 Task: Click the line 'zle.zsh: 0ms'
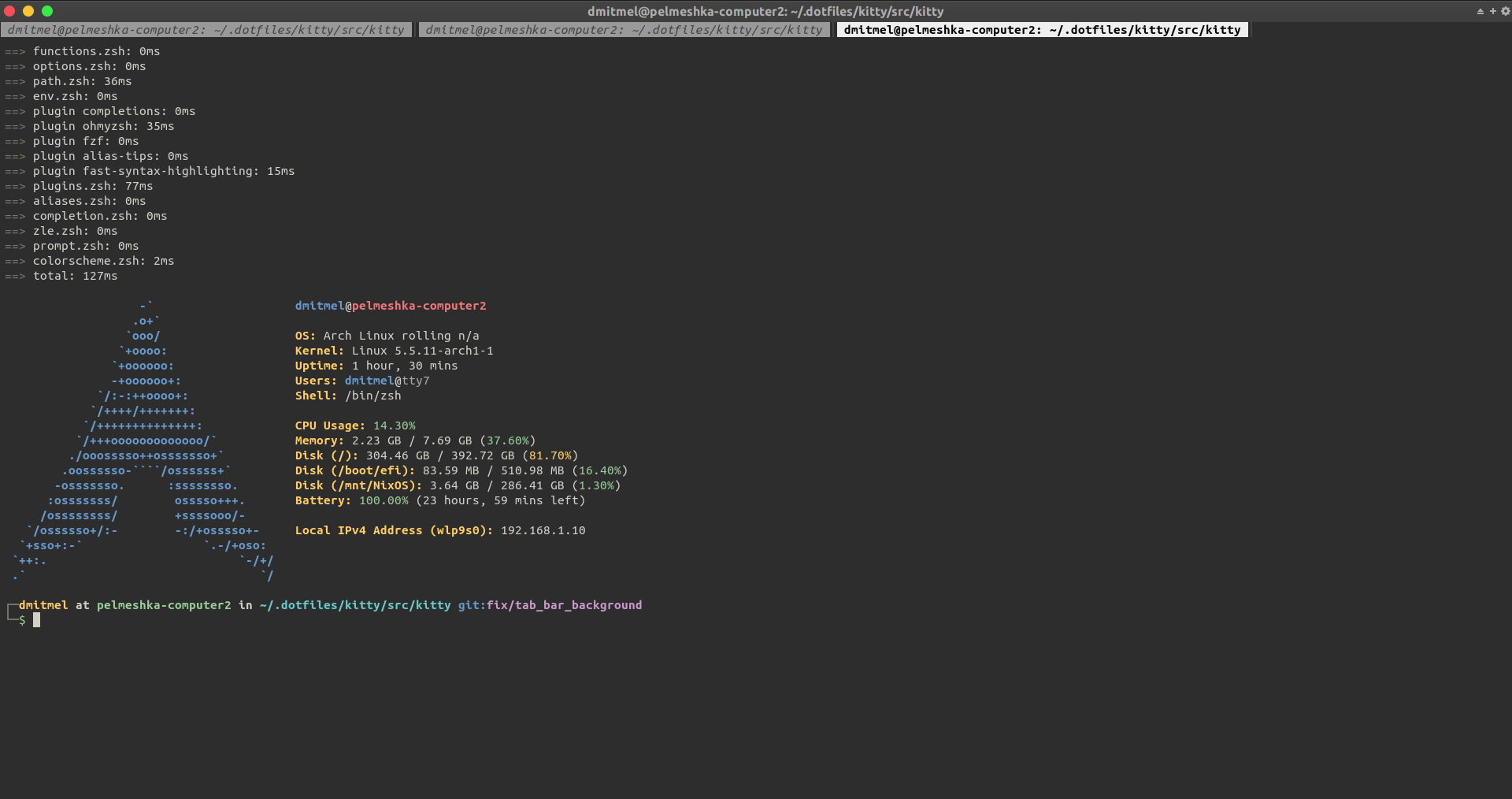click(61, 231)
